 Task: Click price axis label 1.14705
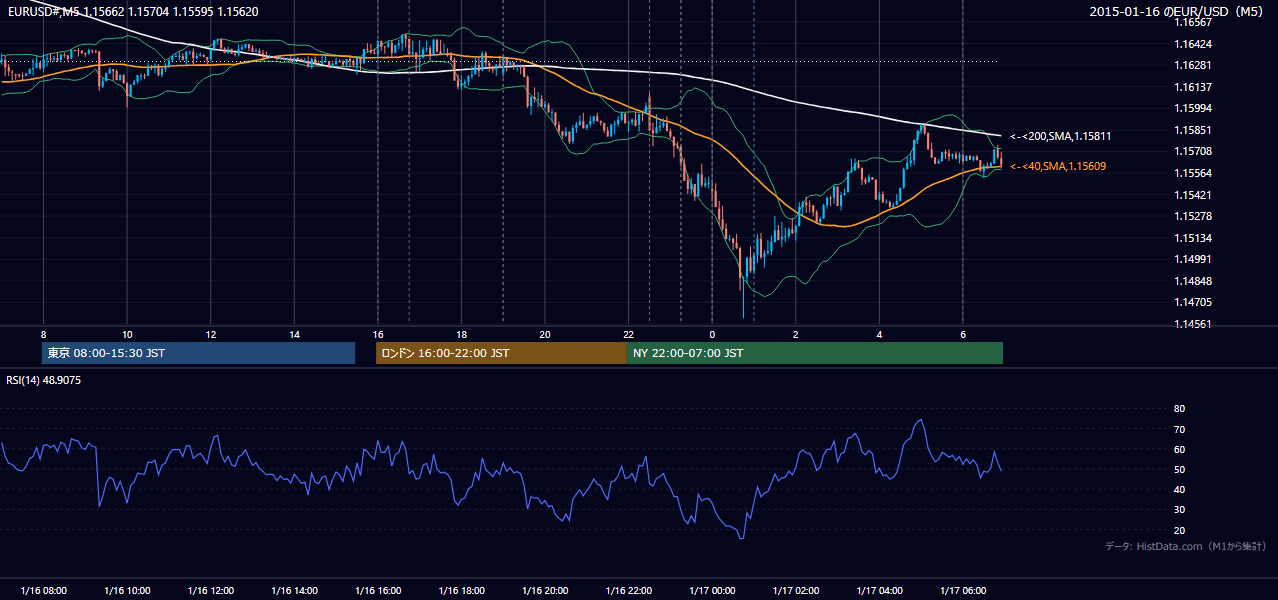[1193, 302]
